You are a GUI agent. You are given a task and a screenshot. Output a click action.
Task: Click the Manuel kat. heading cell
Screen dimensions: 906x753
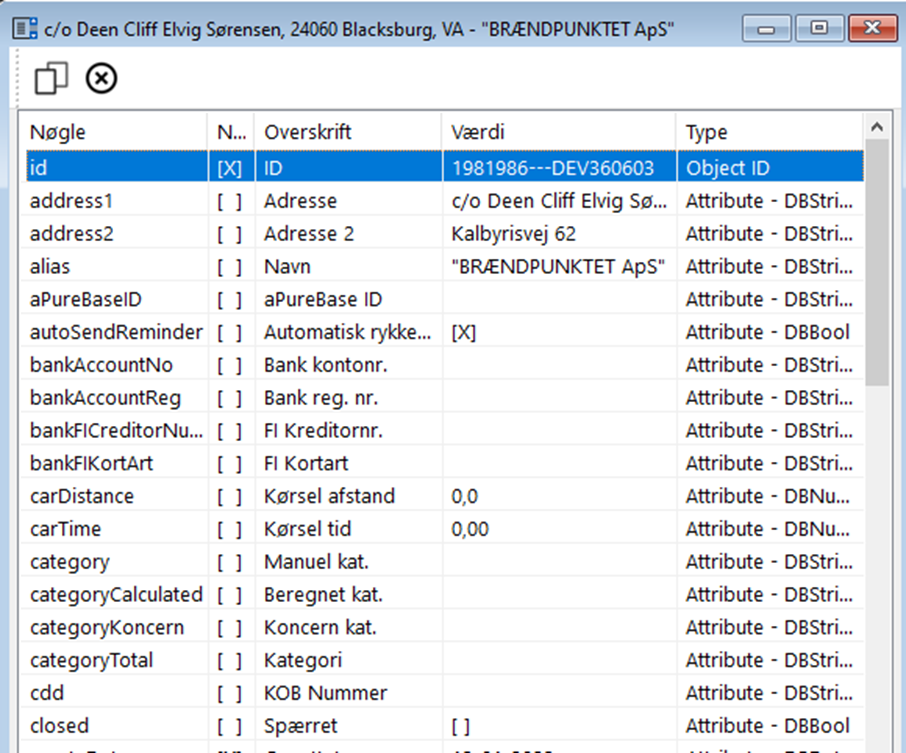point(348,562)
